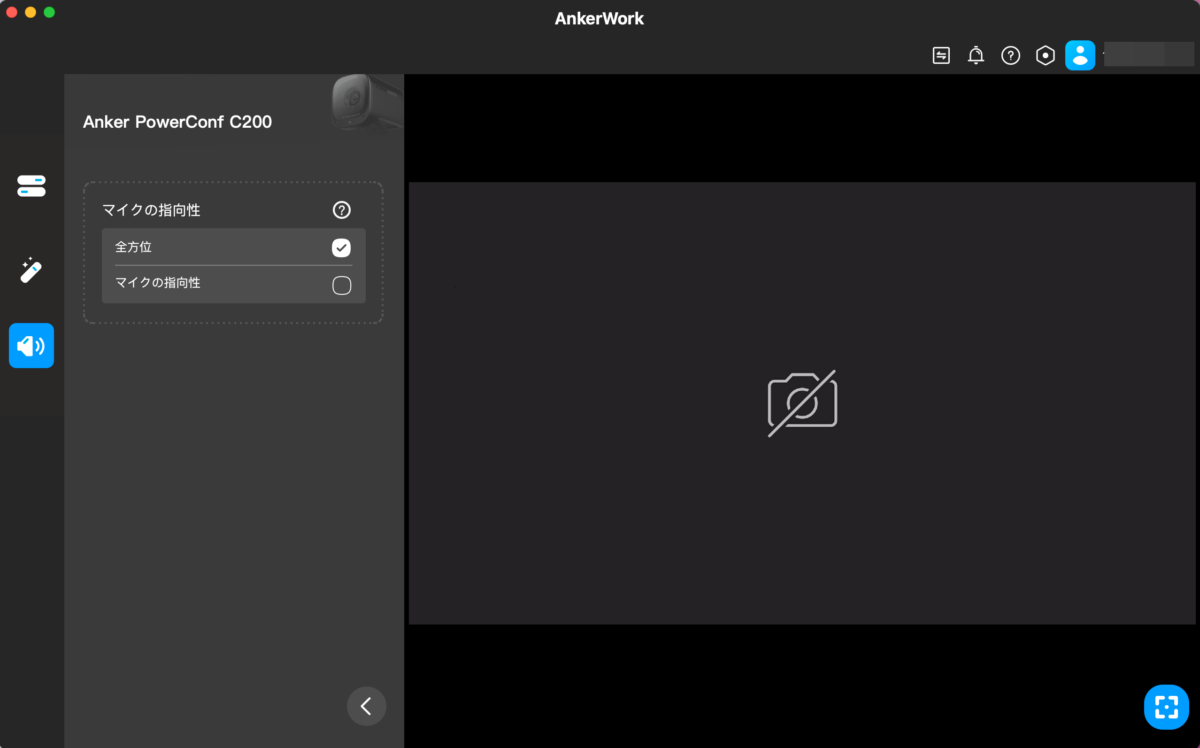Maximize window with green button
This screenshot has height=748, width=1200.
[49, 12]
